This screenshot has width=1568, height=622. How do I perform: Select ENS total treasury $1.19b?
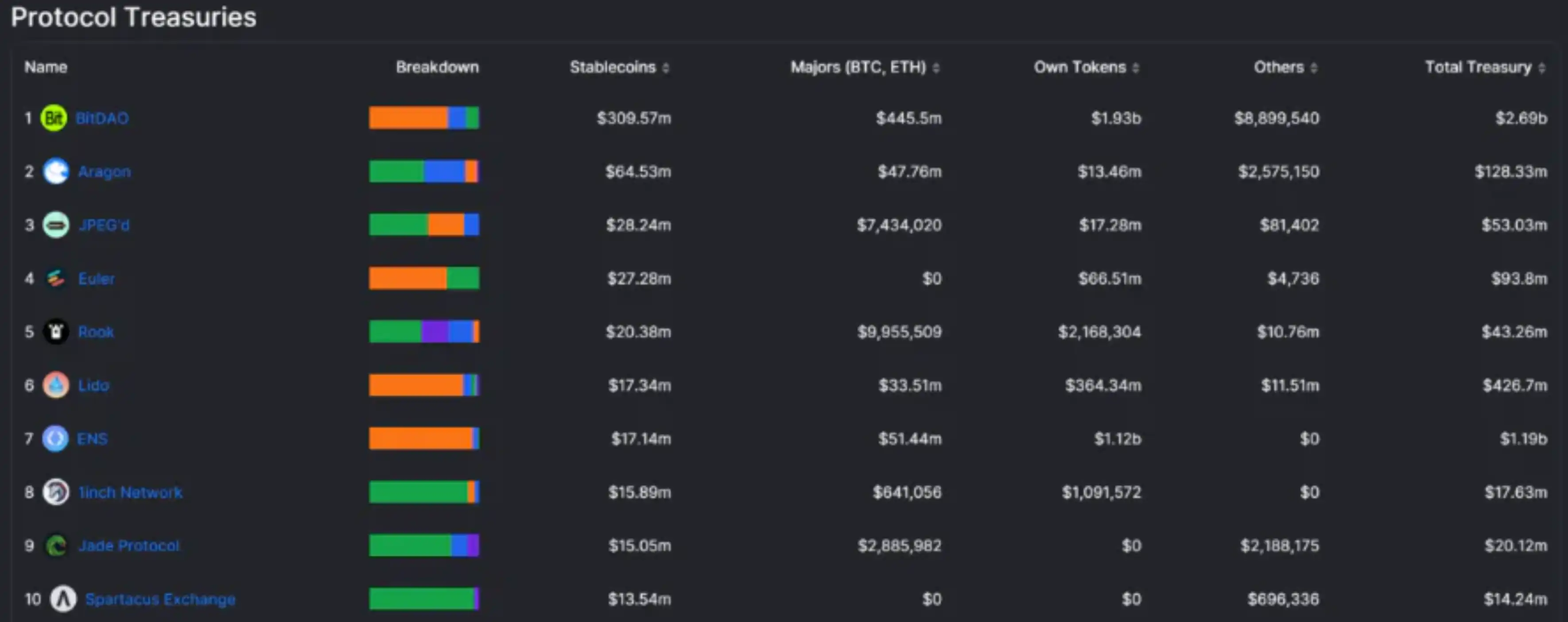click(x=1524, y=439)
